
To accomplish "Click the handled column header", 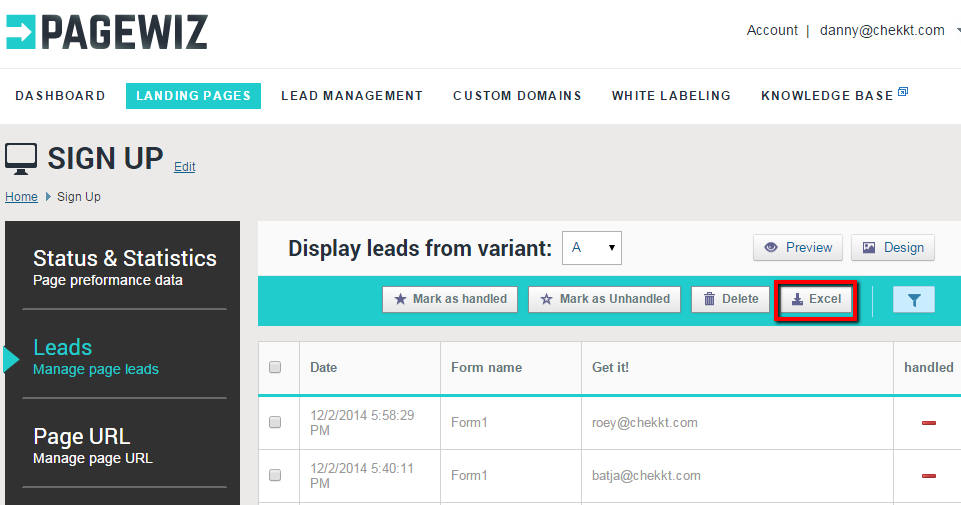I will click(x=929, y=367).
